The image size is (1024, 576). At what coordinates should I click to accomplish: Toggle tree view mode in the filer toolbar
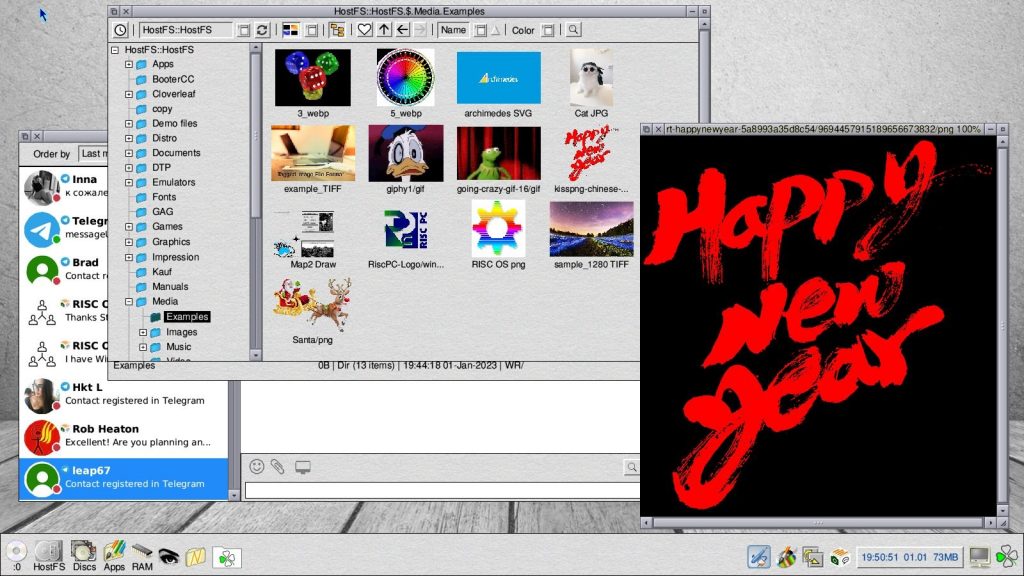[x=337, y=30]
